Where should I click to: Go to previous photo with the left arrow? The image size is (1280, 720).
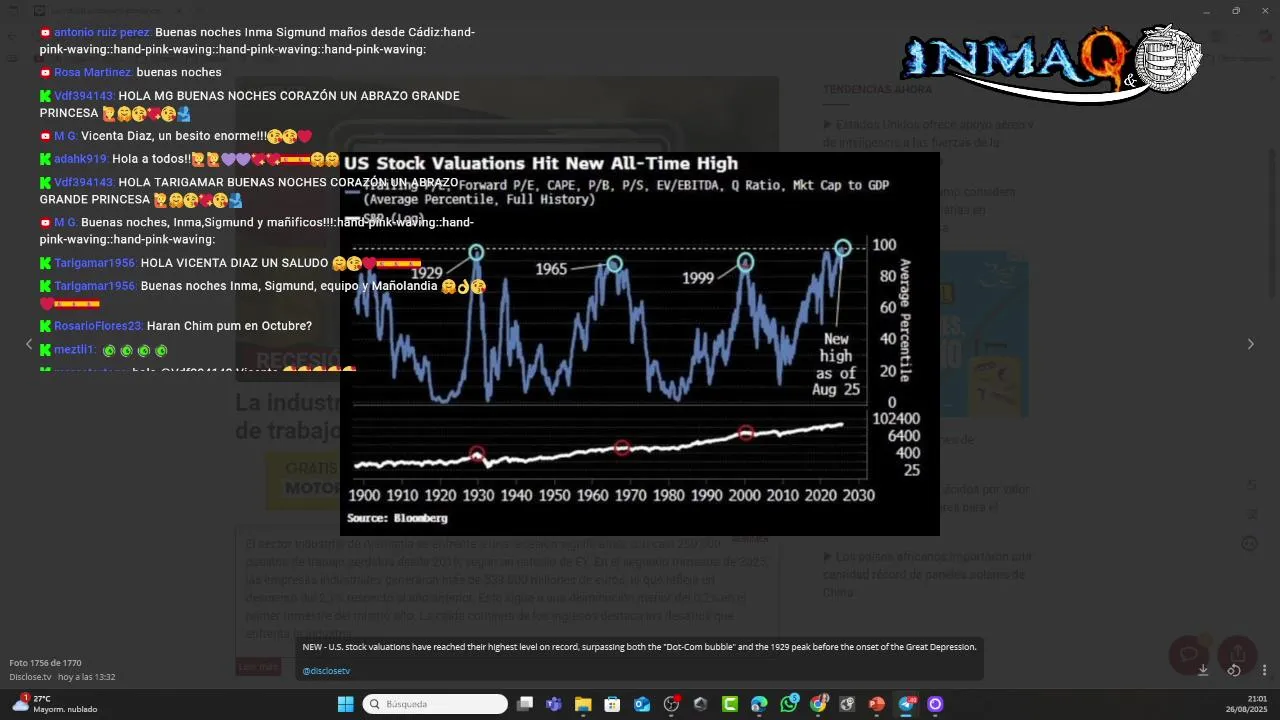[x=29, y=344]
